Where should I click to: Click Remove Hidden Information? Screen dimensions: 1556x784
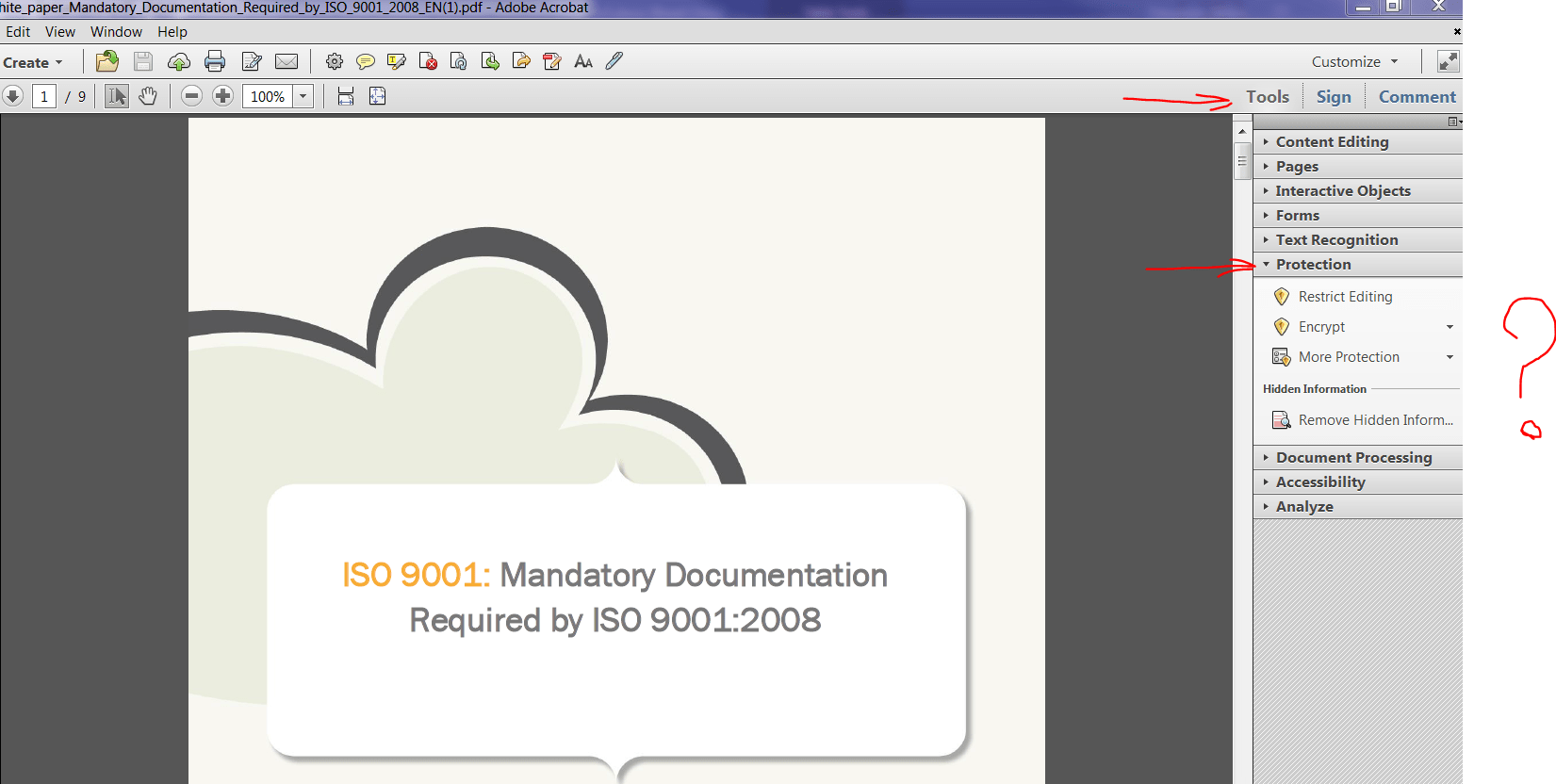coord(1376,420)
